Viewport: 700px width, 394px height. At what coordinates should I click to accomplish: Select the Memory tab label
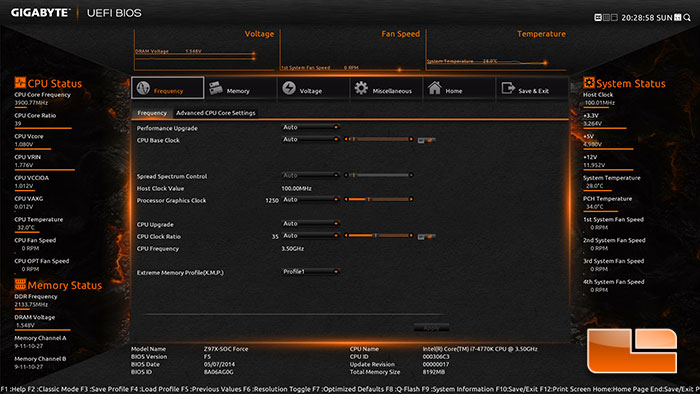[x=238, y=91]
